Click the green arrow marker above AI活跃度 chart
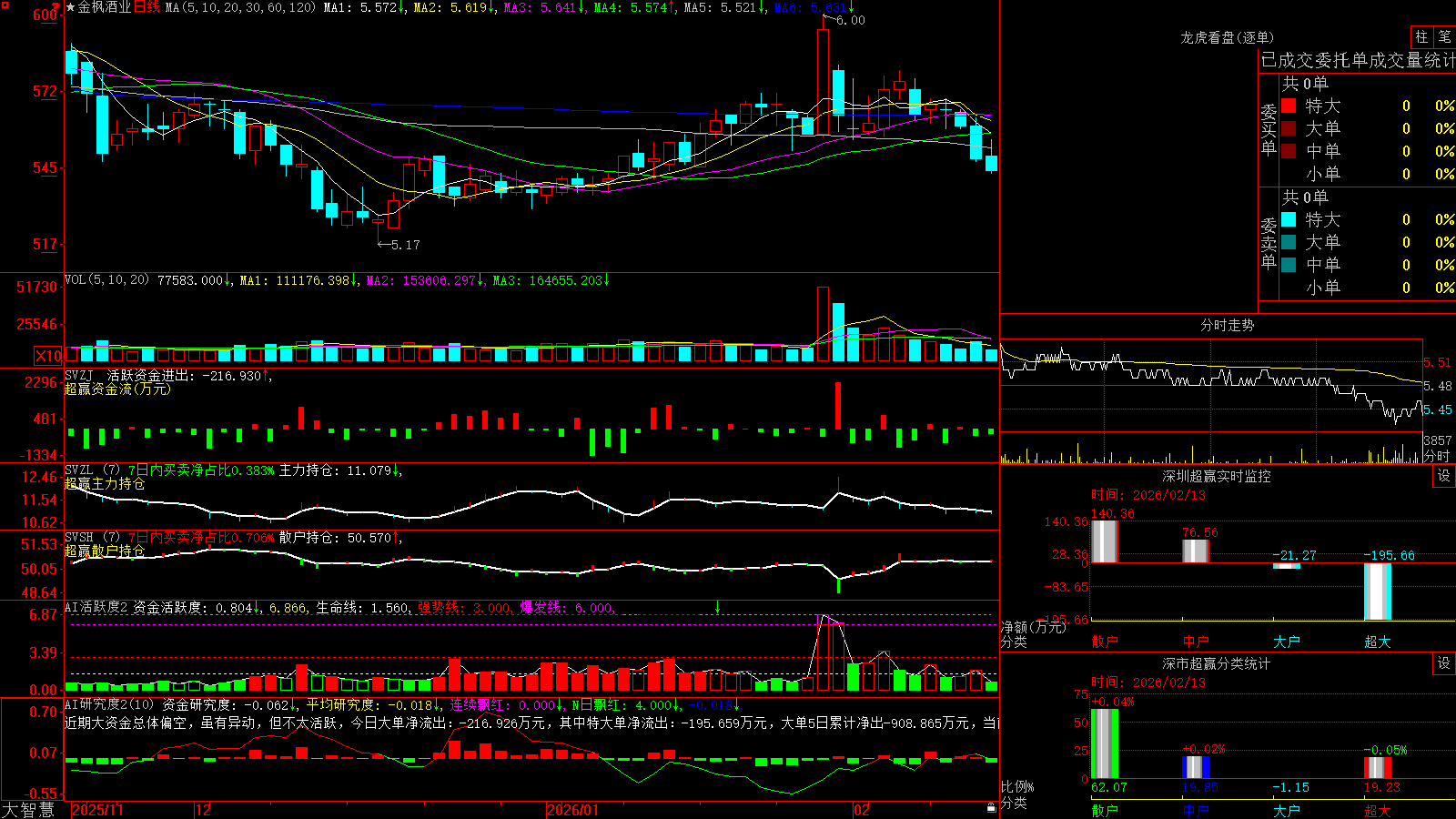Image resolution: width=1456 pixels, height=819 pixels. tap(718, 607)
